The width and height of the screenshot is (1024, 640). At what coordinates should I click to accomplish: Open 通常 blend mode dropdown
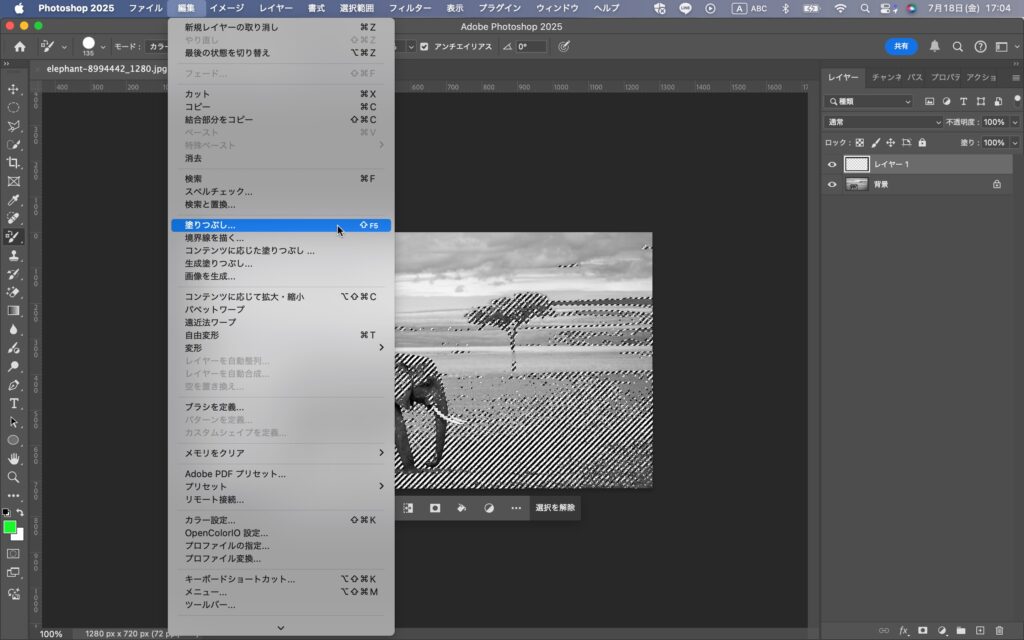(x=884, y=122)
